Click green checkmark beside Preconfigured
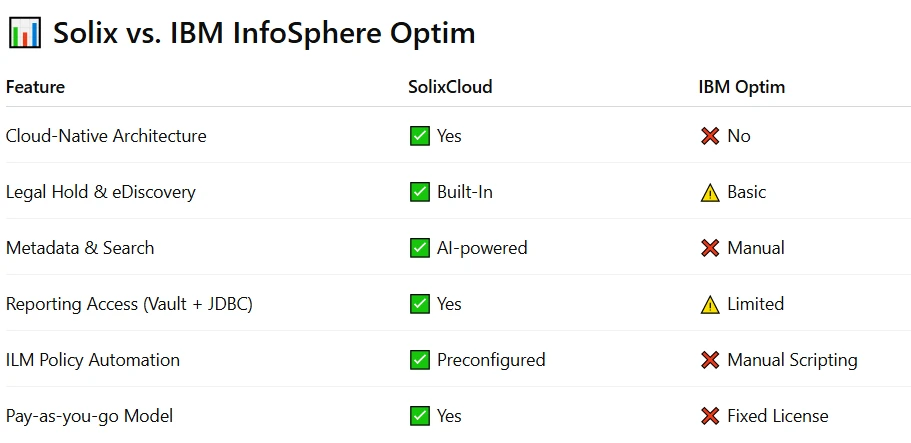 [x=419, y=360]
